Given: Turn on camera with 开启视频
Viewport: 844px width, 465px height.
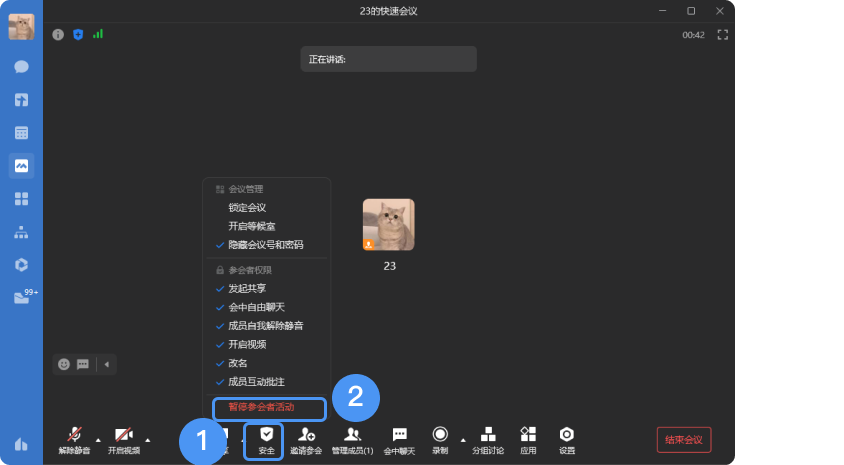Looking at the screenshot, I should [123, 435].
